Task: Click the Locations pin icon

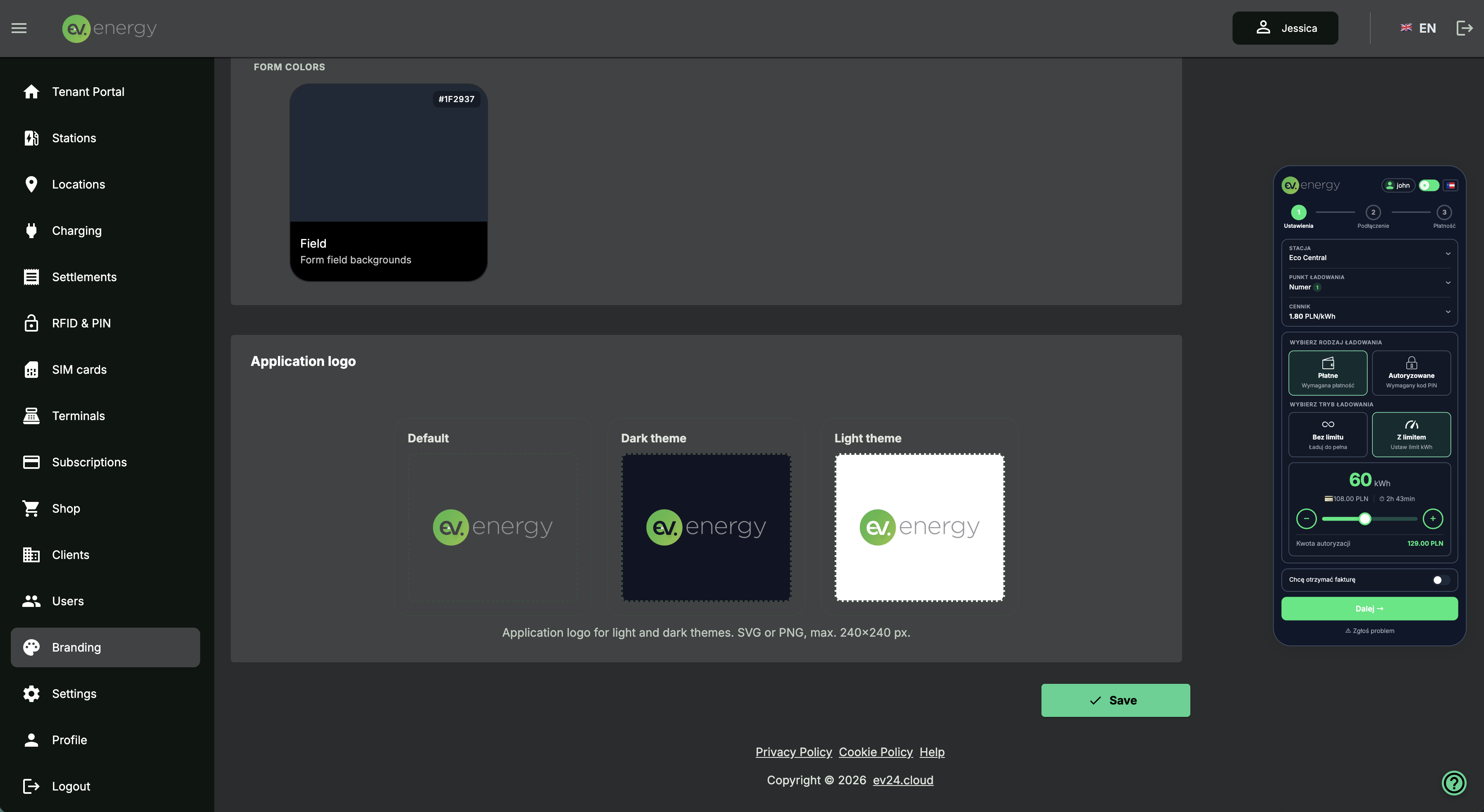Action: [x=31, y=184]
